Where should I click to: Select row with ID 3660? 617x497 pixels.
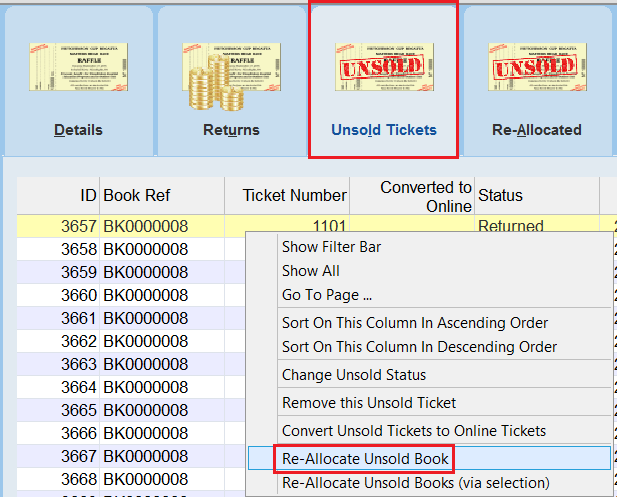[x=131, y=295]
